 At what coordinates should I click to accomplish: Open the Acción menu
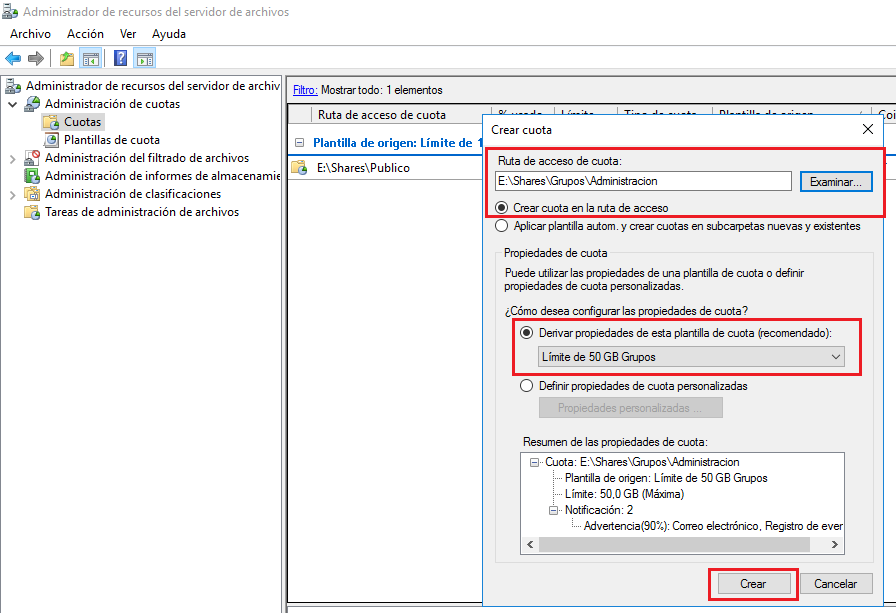[x=85, y=34]
